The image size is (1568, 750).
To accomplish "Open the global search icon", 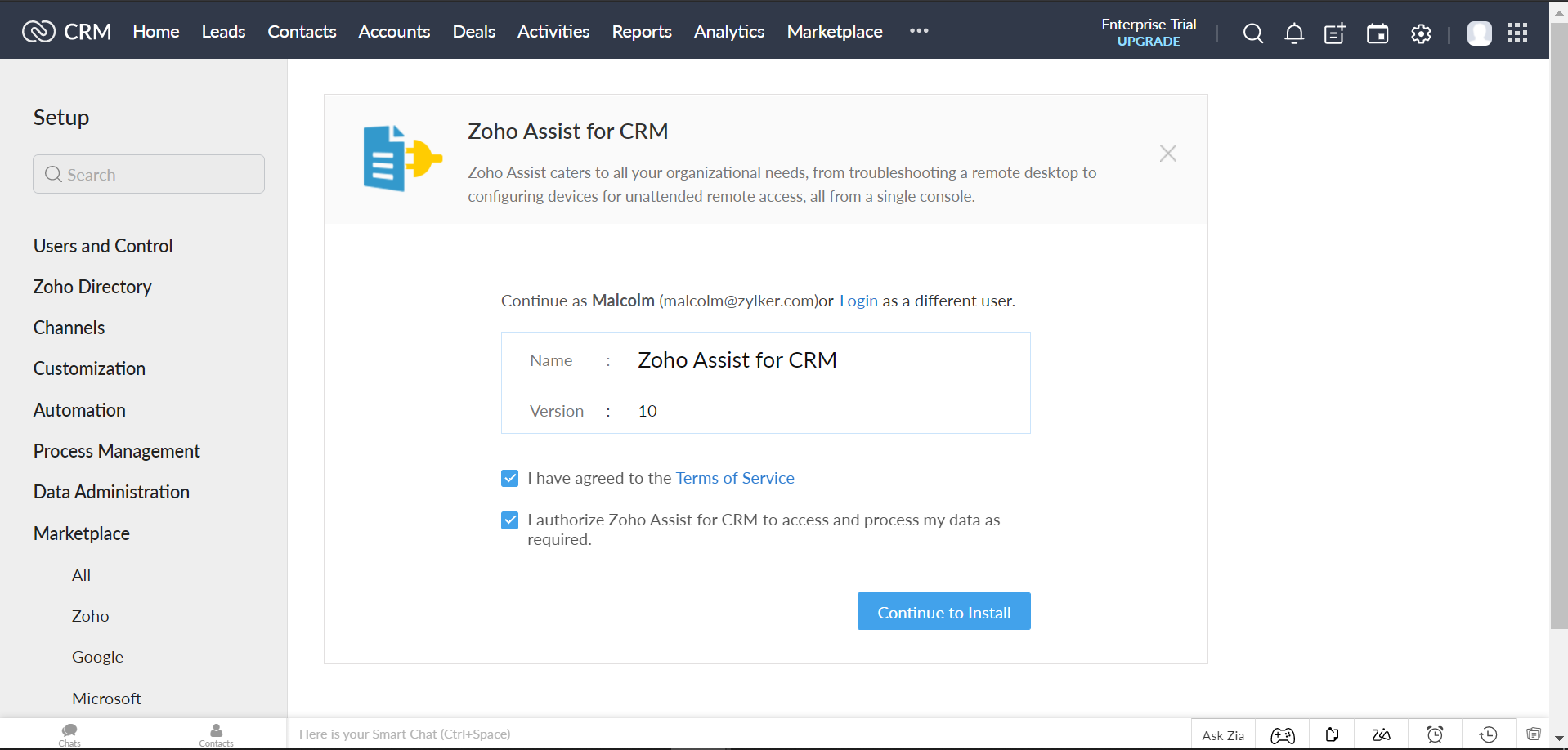I will pyautogui.click(x=1252, y=33).
